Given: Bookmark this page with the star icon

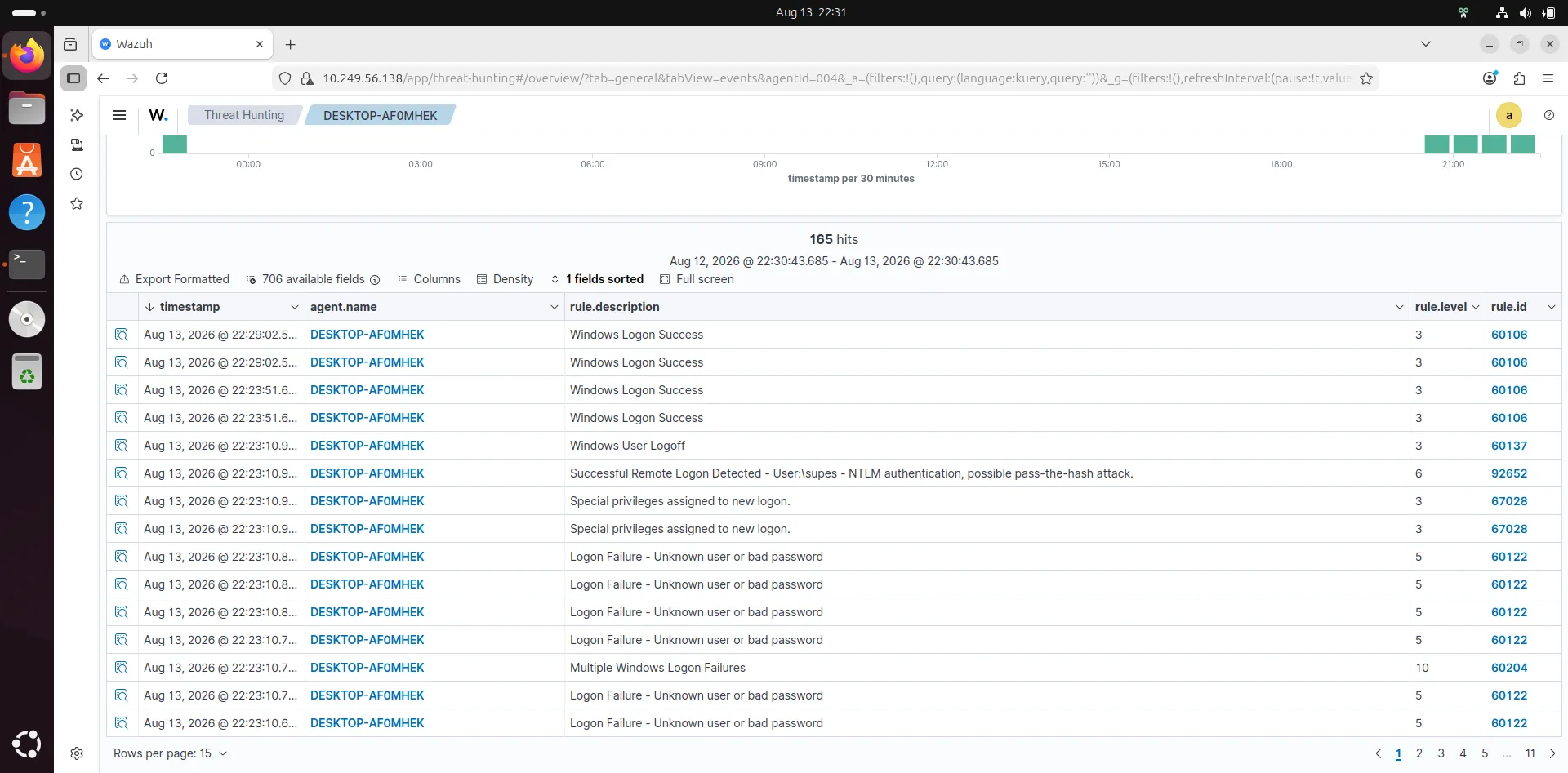Looking at the screenshot, I should point(1366,78).
